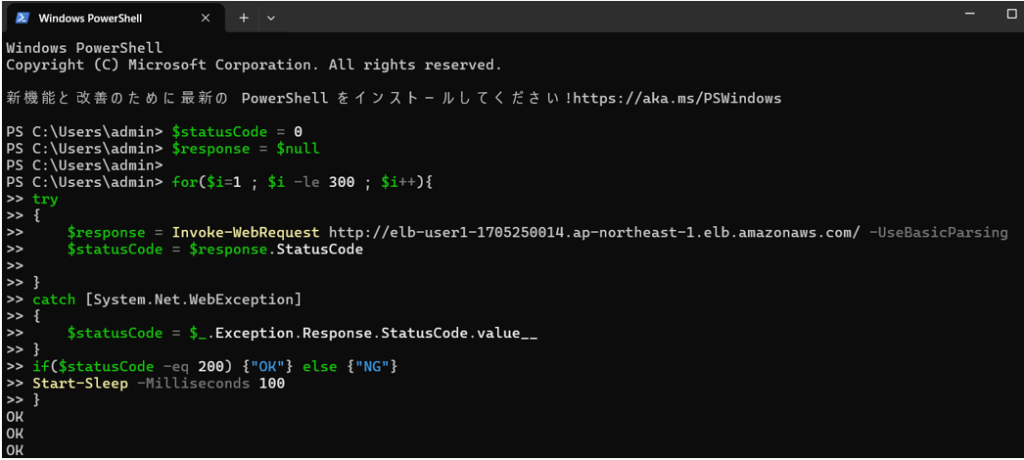Open a new tab with the plus button
Screen dimensions: 1024x460
click(244, 18)
